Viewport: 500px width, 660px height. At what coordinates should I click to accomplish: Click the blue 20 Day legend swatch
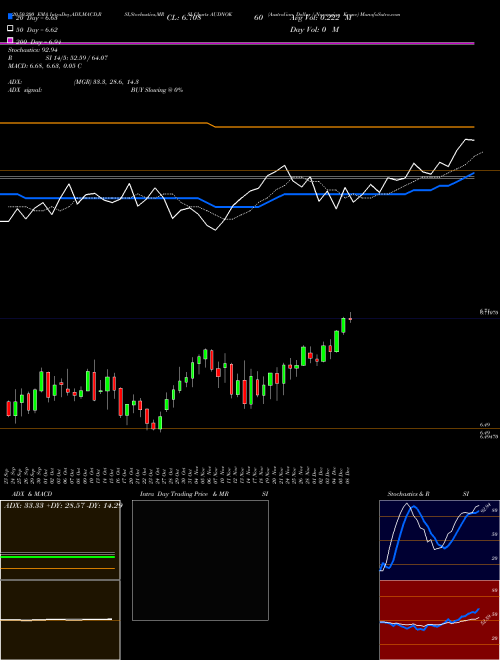[11, 16]
